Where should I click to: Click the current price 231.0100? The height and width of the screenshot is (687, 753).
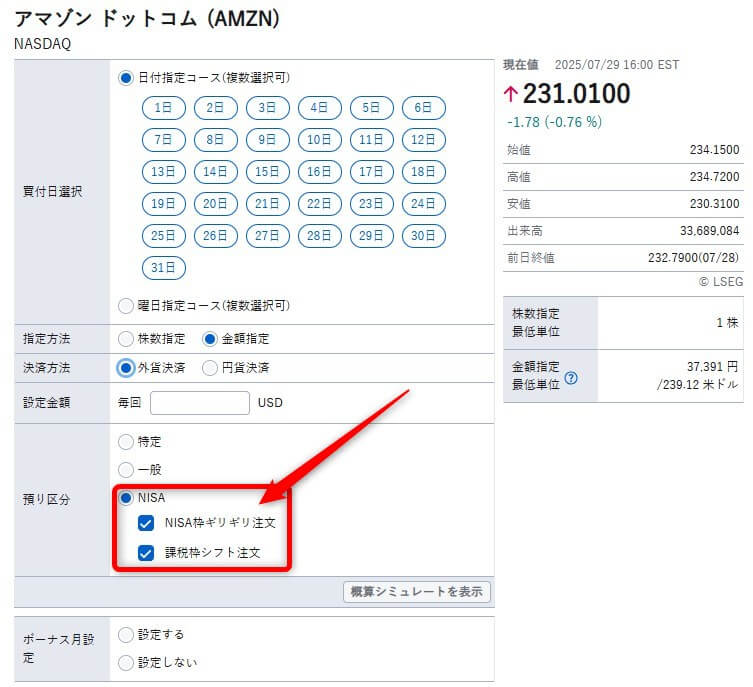(x=576, y=94)
